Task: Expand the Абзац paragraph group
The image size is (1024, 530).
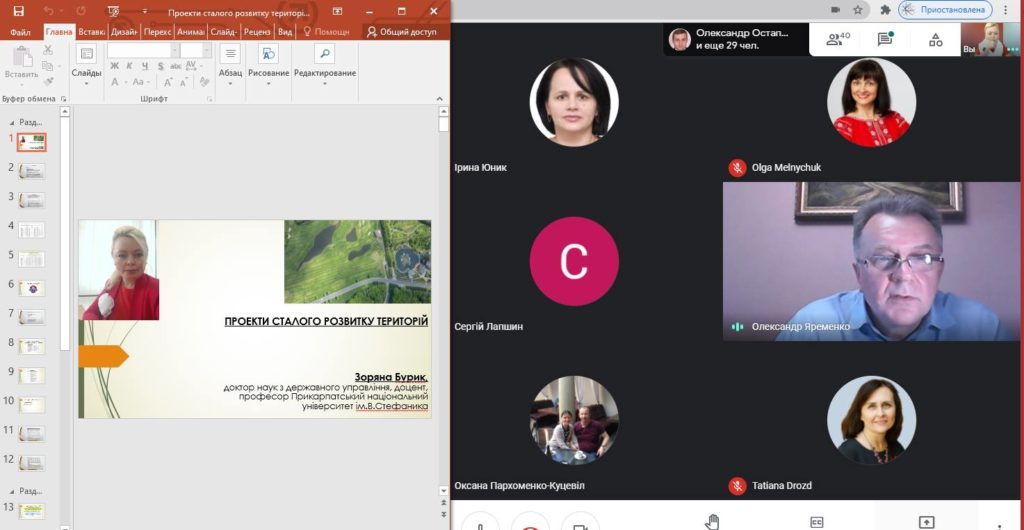Action: (230, 65)
